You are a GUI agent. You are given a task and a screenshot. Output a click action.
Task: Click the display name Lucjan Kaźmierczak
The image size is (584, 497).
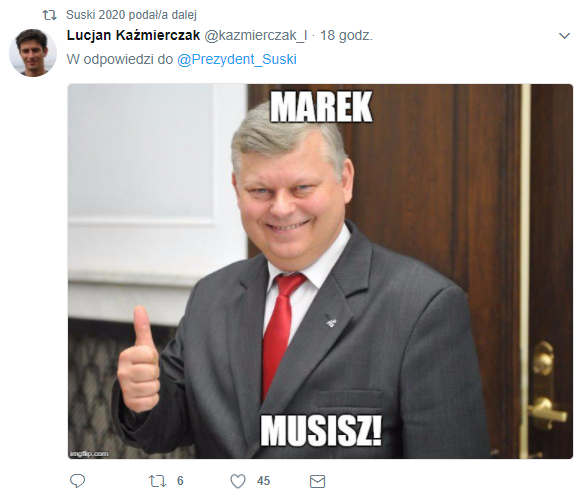point(133,35)
